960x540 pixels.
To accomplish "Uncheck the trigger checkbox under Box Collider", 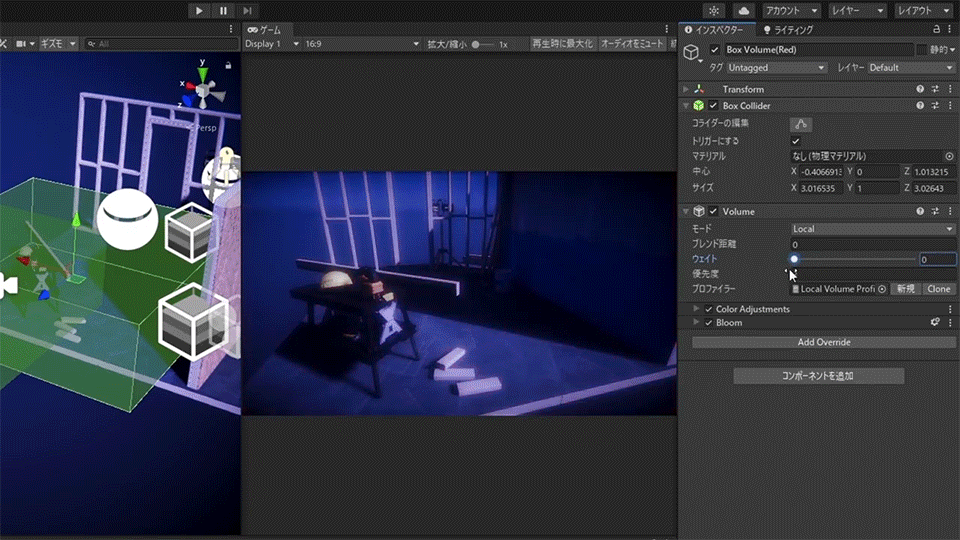I will pos(796,141).
